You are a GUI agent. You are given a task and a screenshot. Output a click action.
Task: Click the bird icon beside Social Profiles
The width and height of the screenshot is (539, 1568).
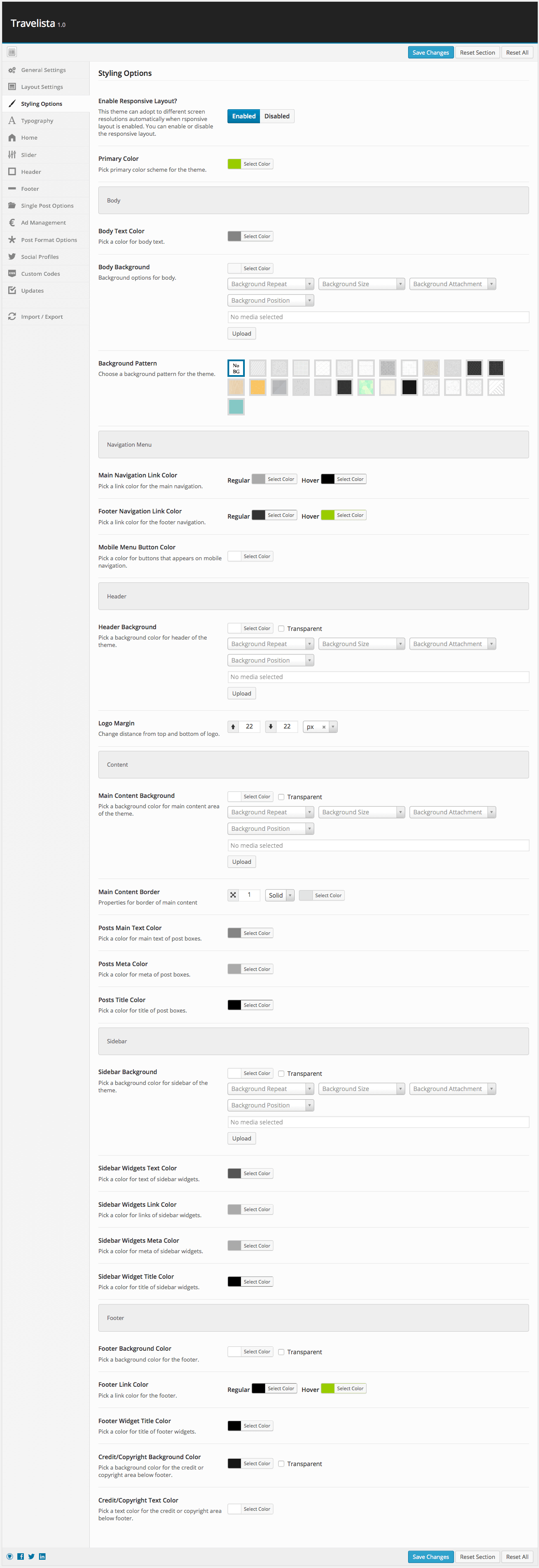(x=12, y=257)
